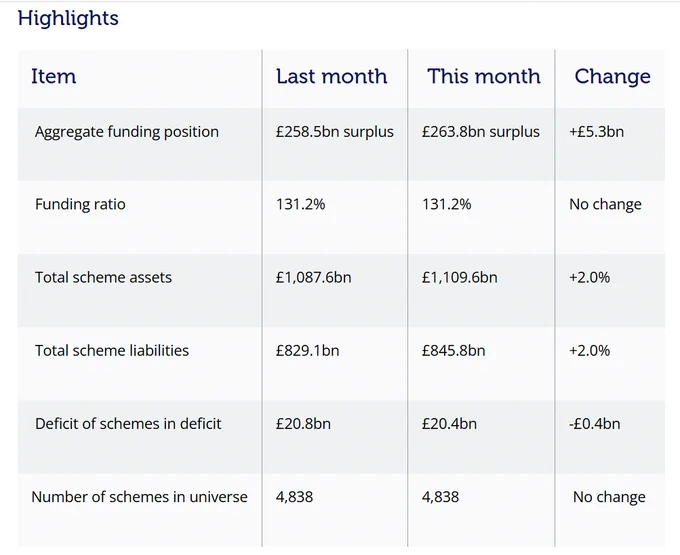Select the +£5.3bn change value
680x555 pixels.
tap(596, 132)
